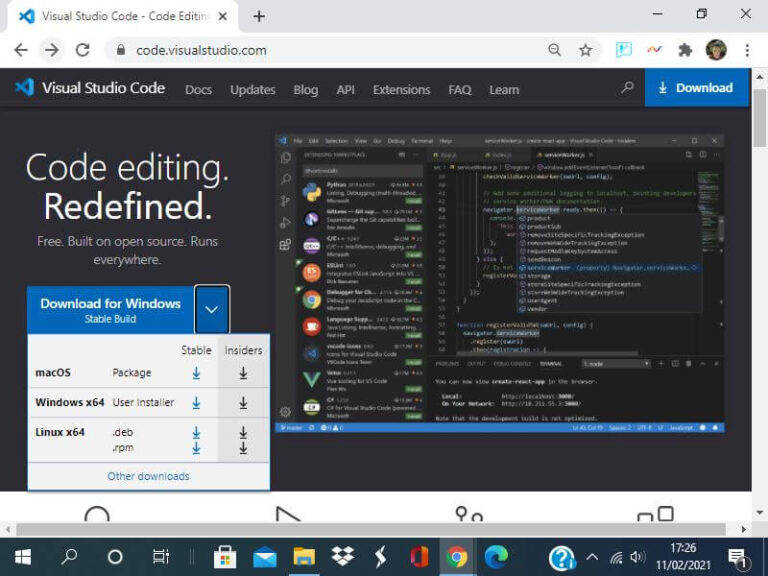Open Dropbox from the taskbar
Image resolution: width=768 pixels, height=576 pixels.
click(342, 557)
